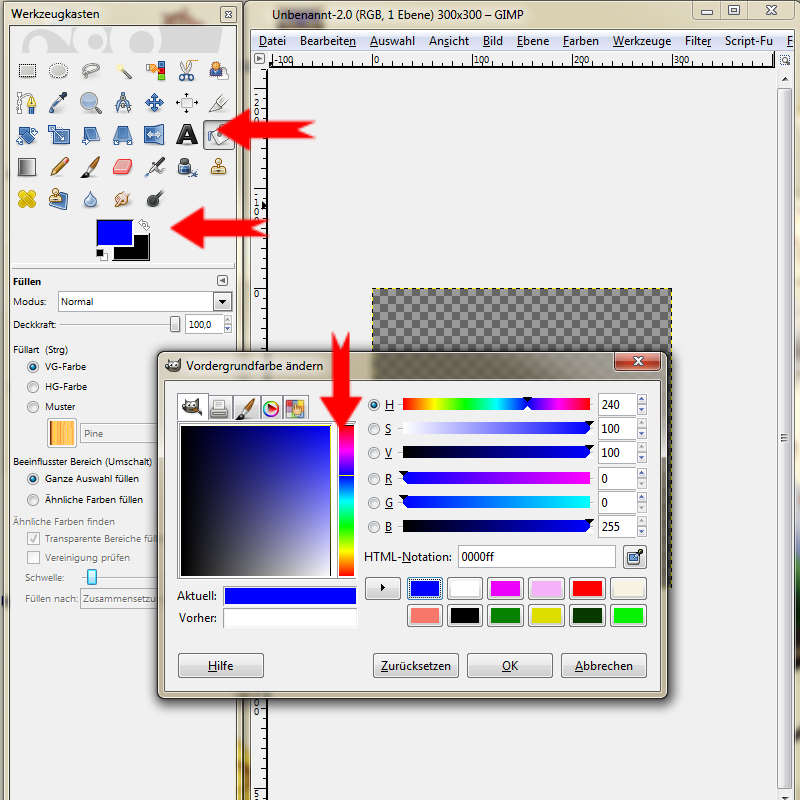Select the Measure compass tool
The image size is (800, 800).
pyautogui.click(x=123, y=103)
